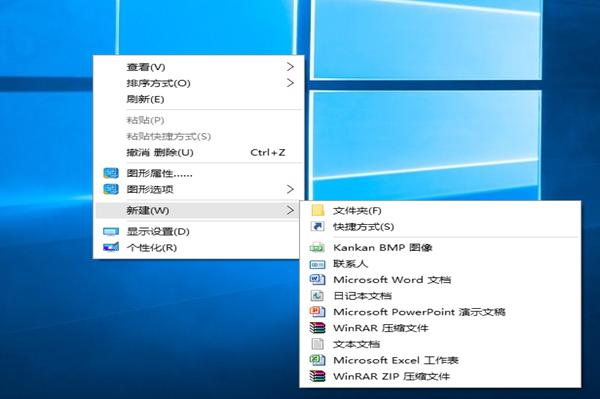Click the folder icon beside 文件夹(F)
The width and height of the screenshot is (600, 399).
coord(318,210)
